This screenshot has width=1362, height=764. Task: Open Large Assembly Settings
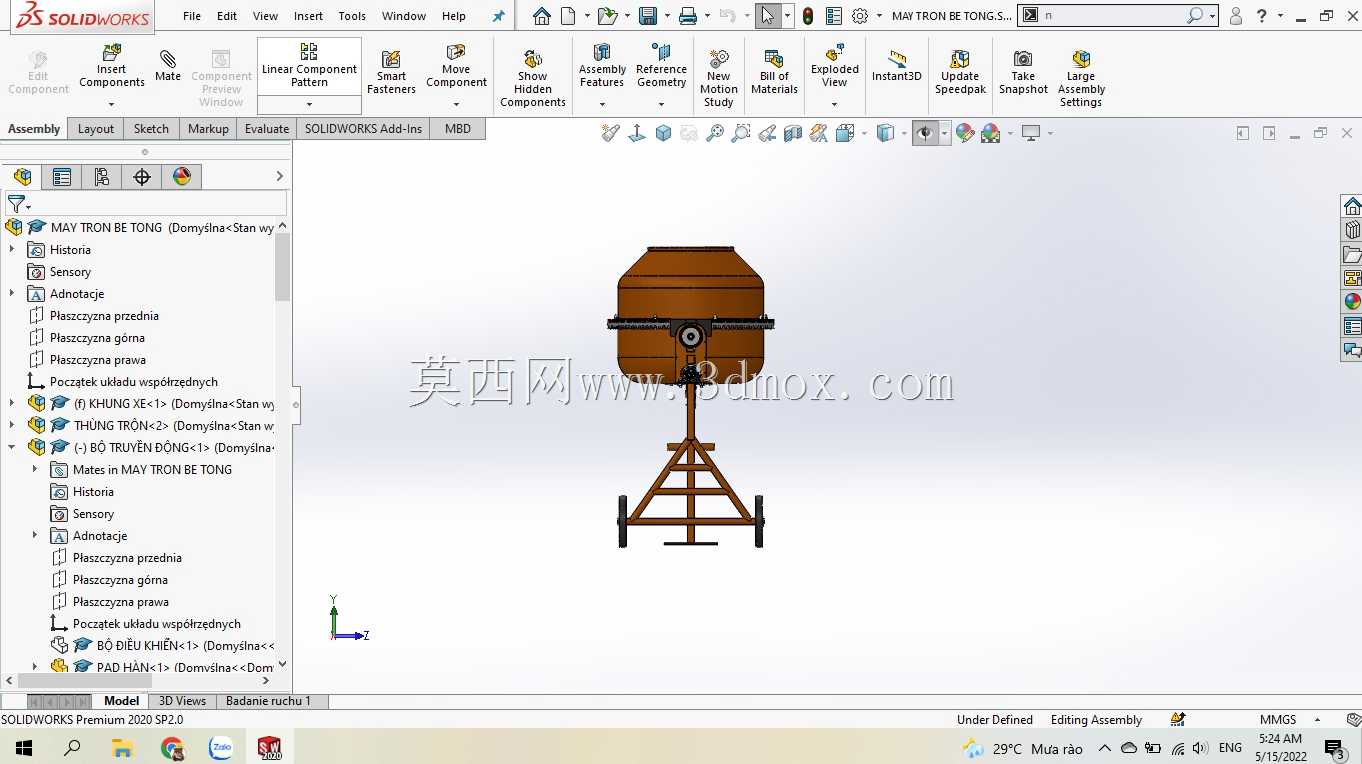[1081, 79]
